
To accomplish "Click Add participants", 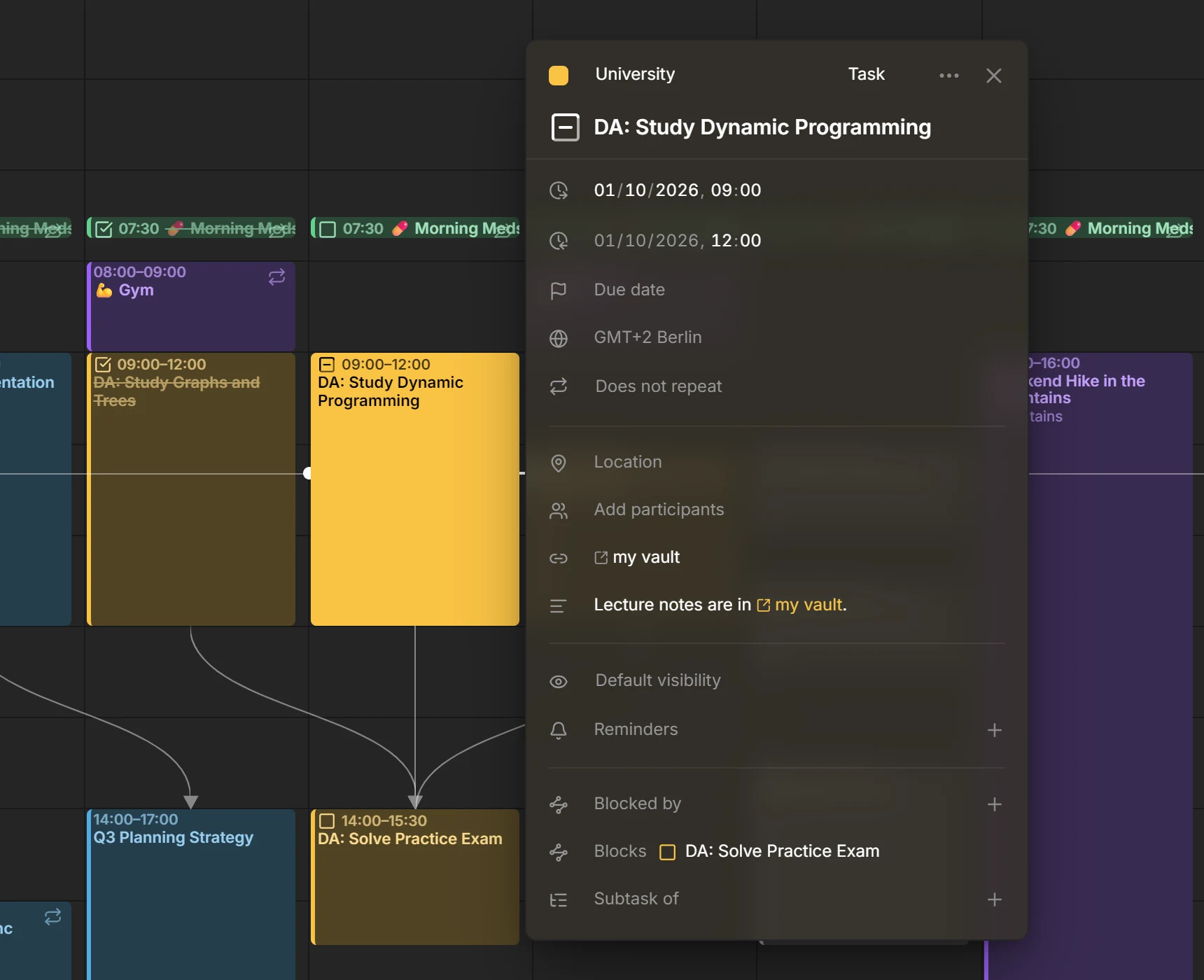I will click(x=659, y=510).
